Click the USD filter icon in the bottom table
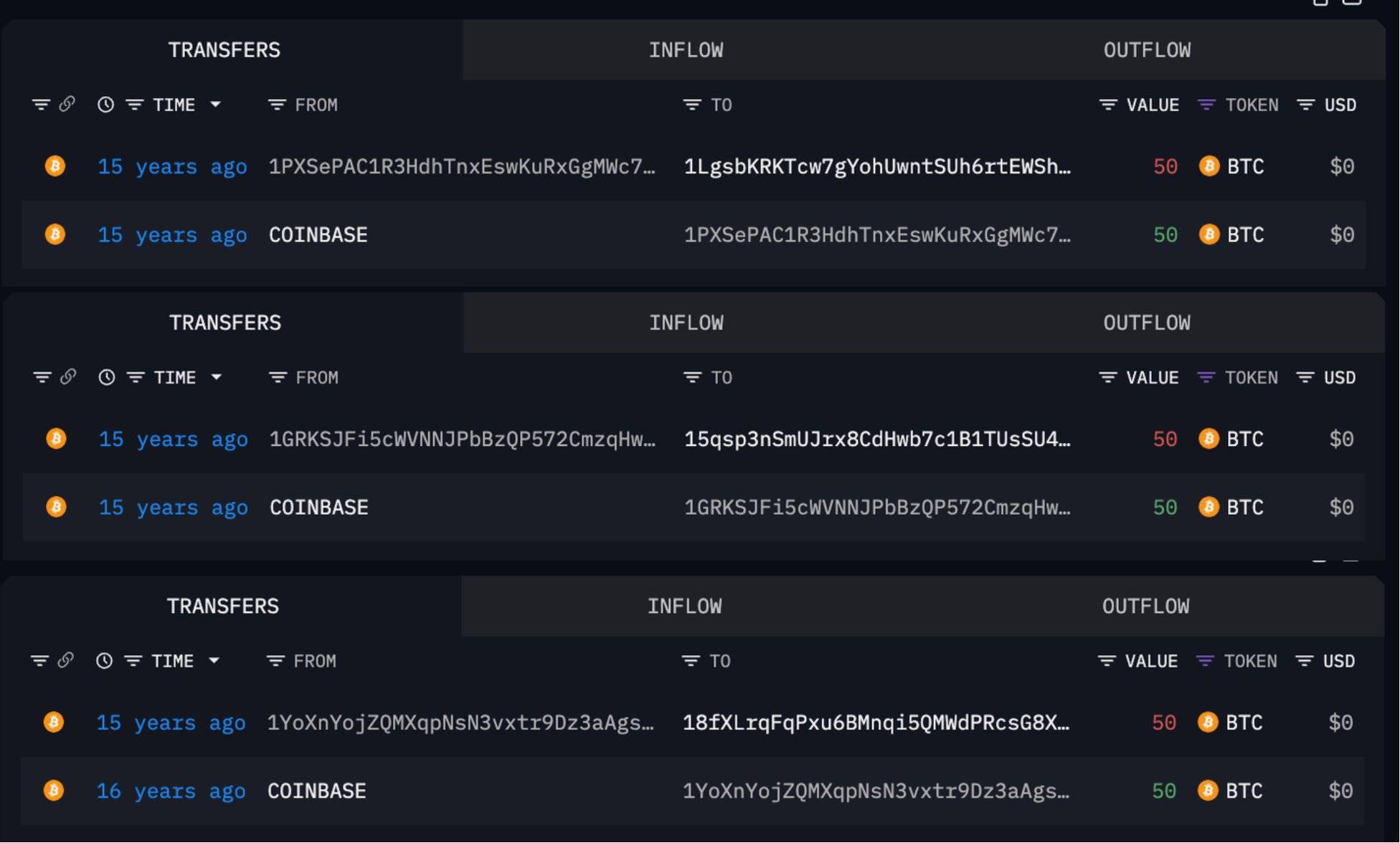 pos(1304,661)
